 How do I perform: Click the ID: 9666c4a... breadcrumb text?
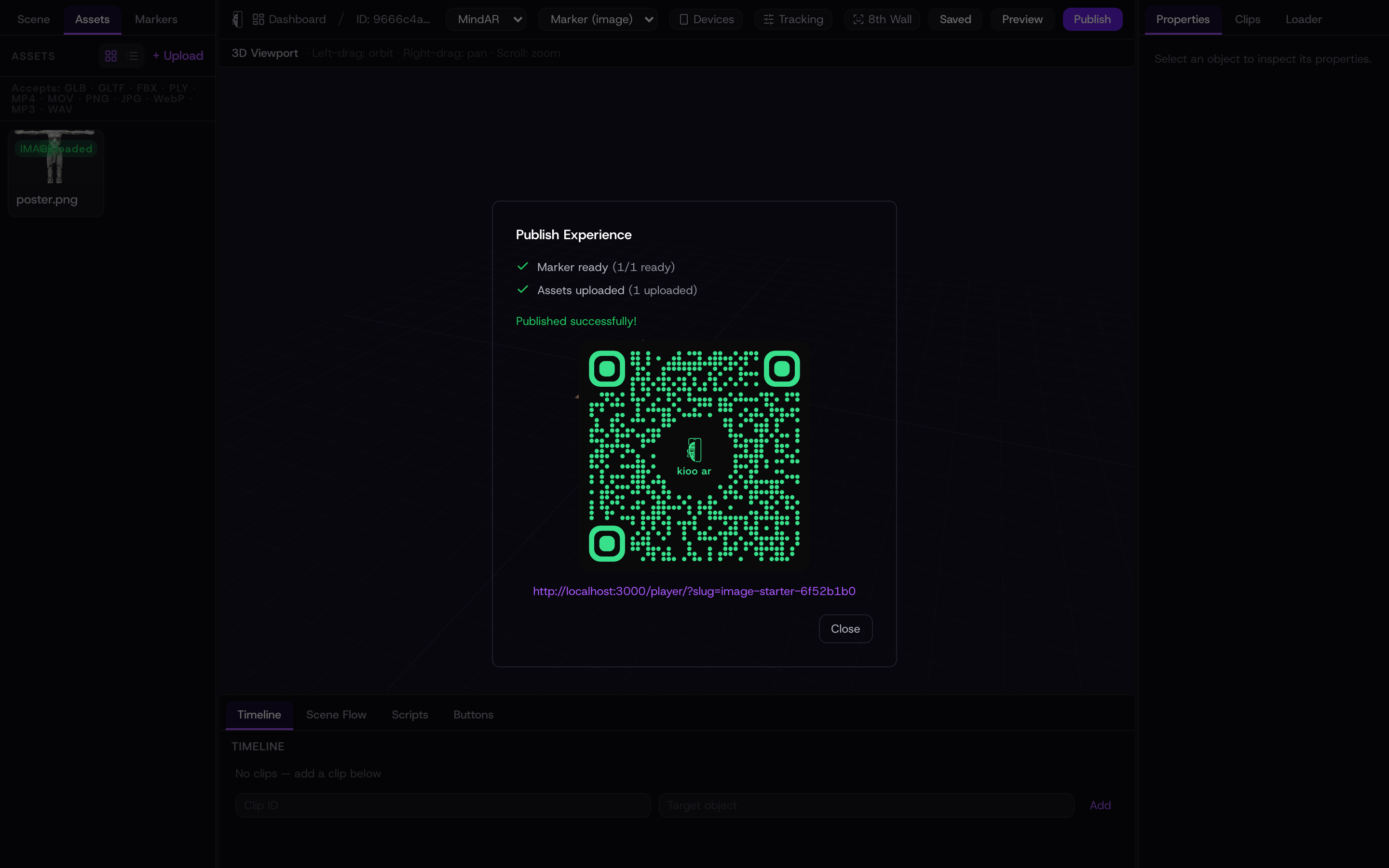pos(393,19)
